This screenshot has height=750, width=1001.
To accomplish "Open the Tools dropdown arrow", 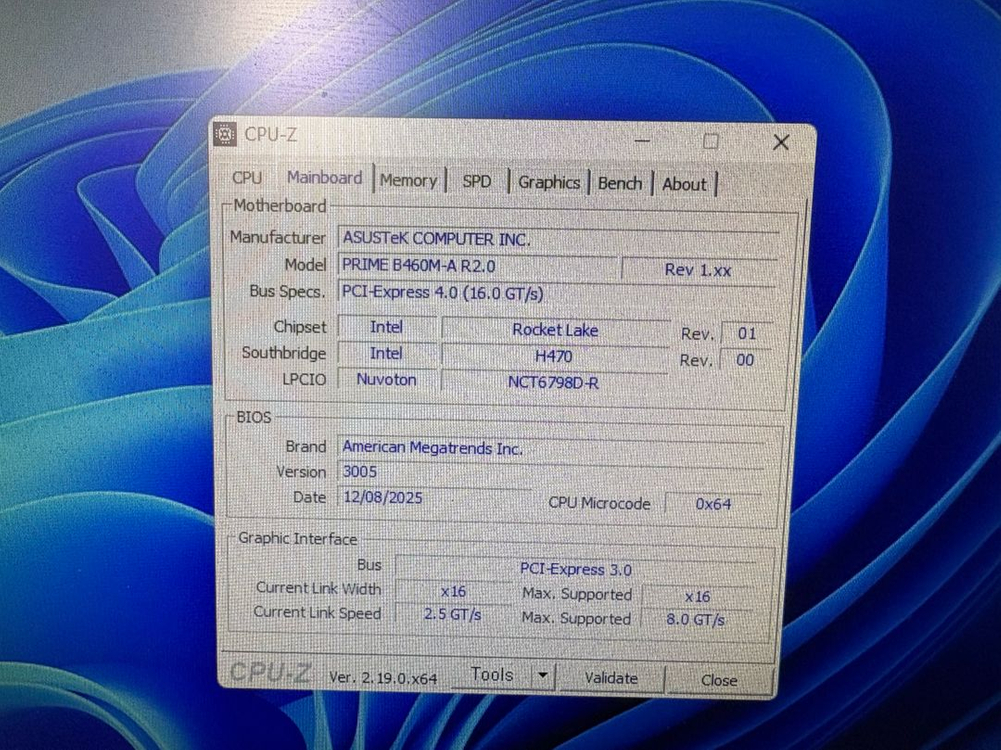I will (541, 676).
